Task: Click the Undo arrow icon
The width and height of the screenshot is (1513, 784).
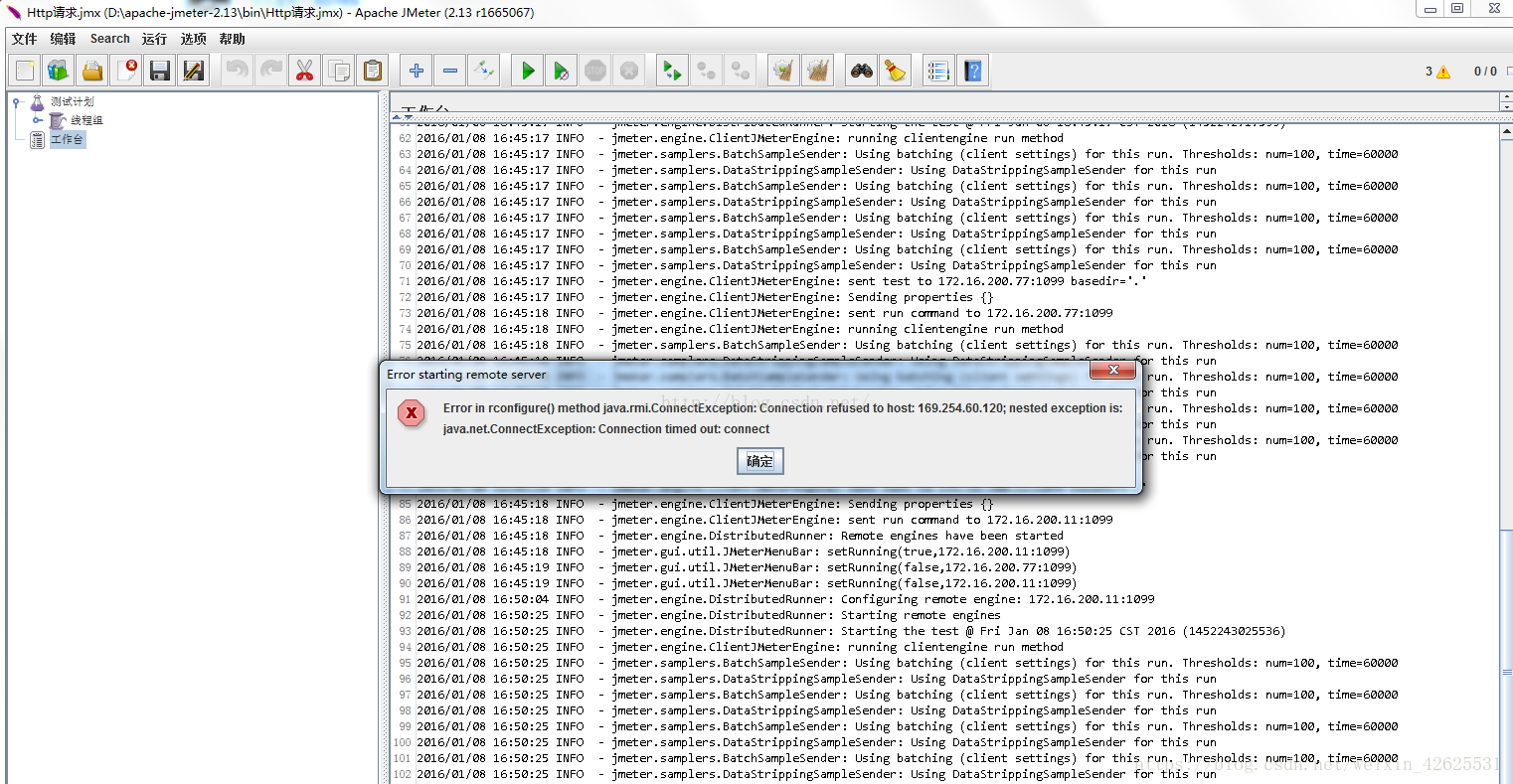Action: point(237,71)
